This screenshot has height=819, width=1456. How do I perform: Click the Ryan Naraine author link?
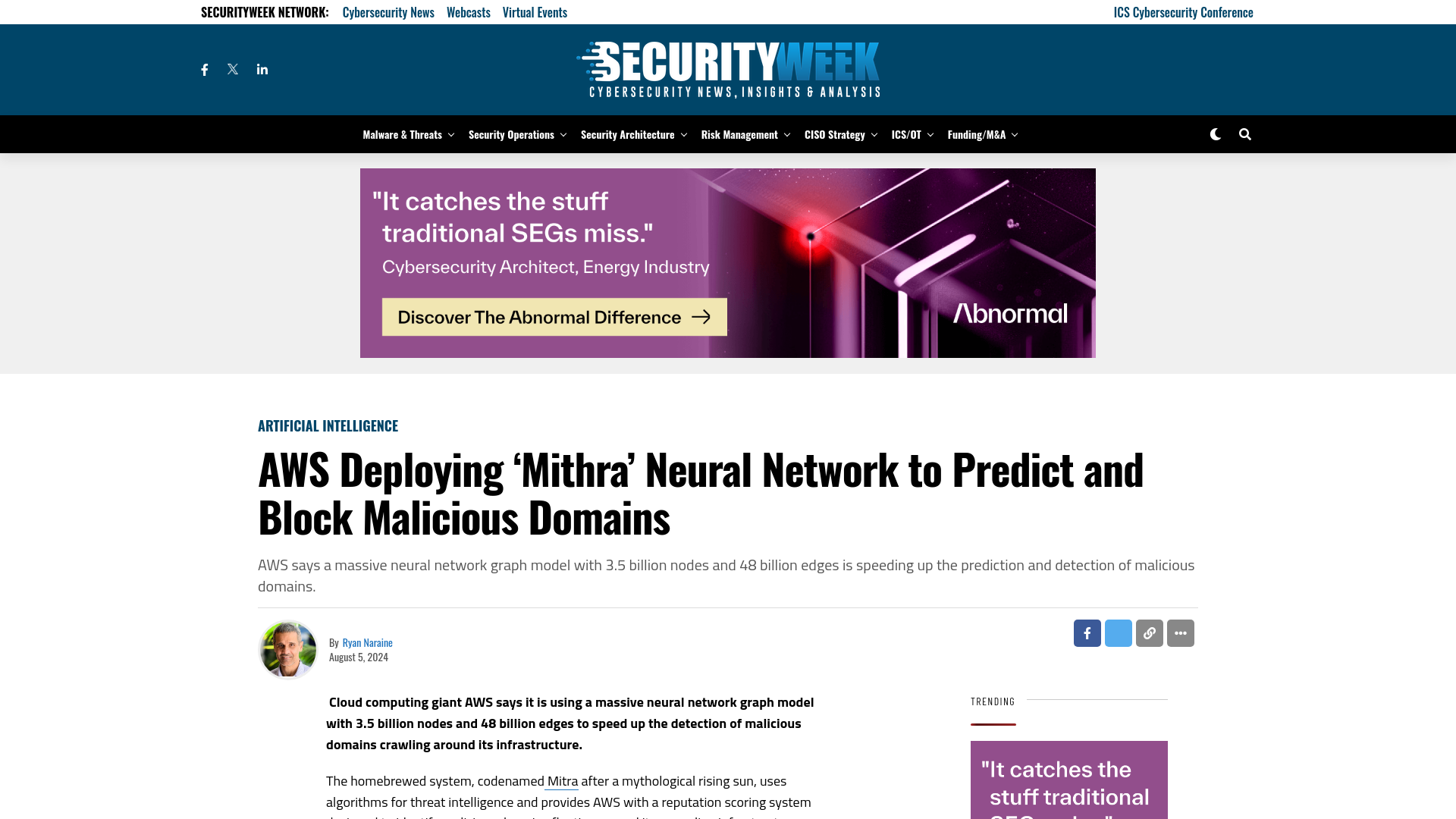click(x=367, y=642)
